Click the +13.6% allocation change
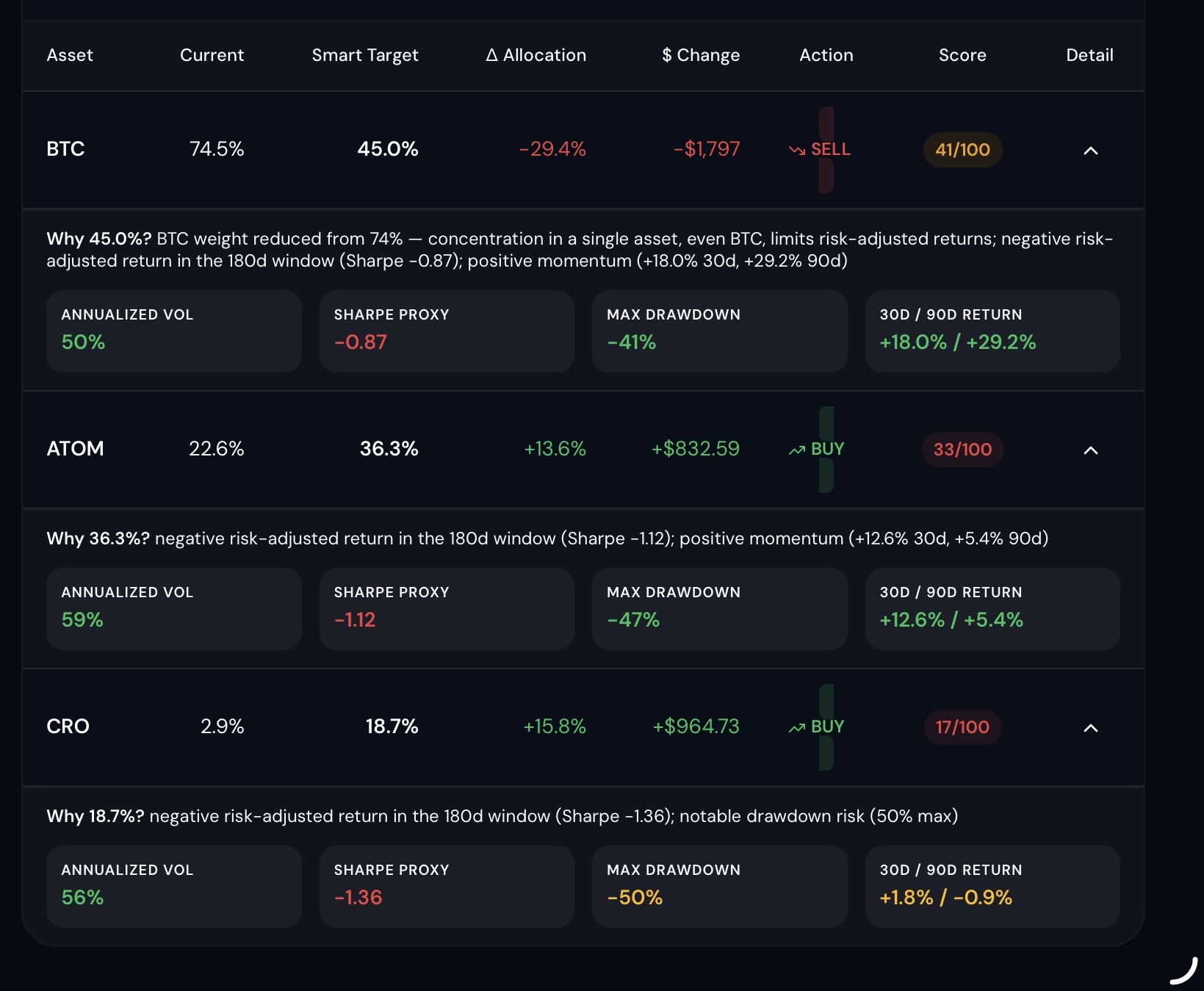The height and width of the screenshot is (991, 1204). point(555,449)
